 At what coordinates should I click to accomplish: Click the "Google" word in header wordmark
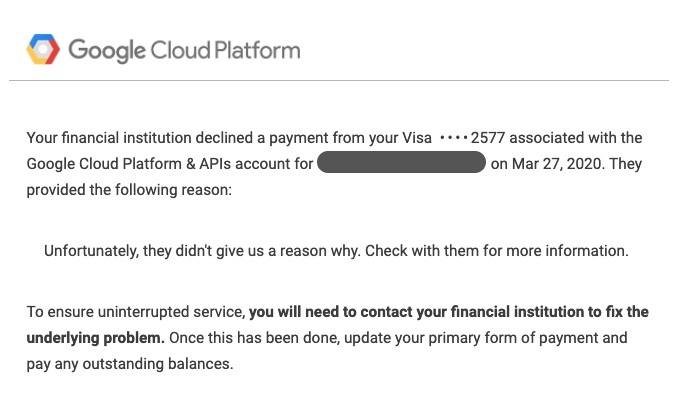[106, 50]
